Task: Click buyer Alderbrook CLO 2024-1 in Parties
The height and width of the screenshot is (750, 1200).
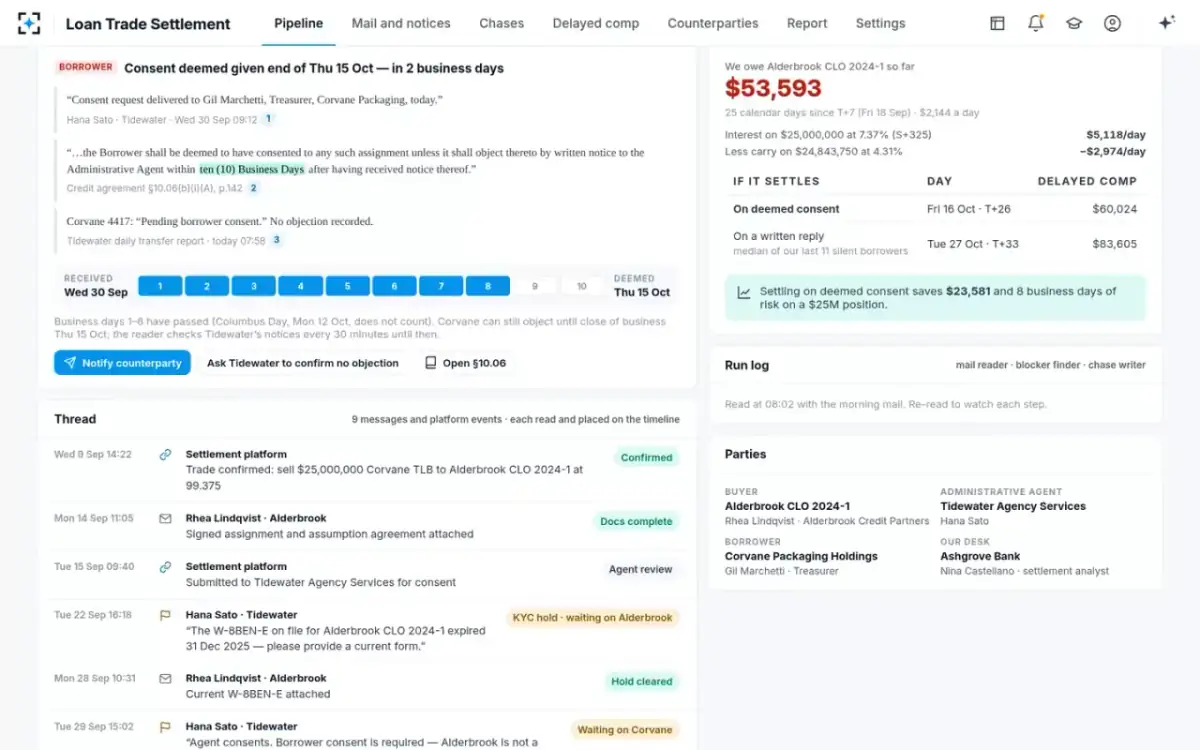Action: click(x=787, y=506)
